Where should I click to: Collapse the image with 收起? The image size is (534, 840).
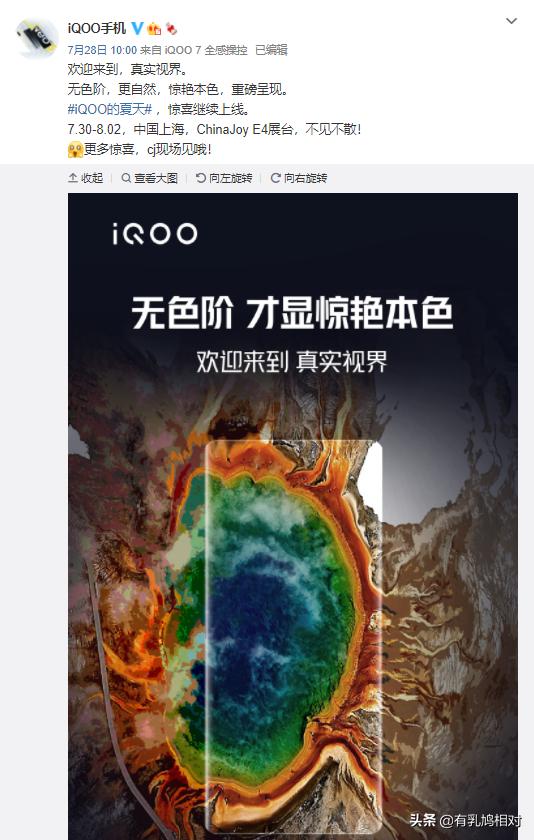click(x=86, y=178)
